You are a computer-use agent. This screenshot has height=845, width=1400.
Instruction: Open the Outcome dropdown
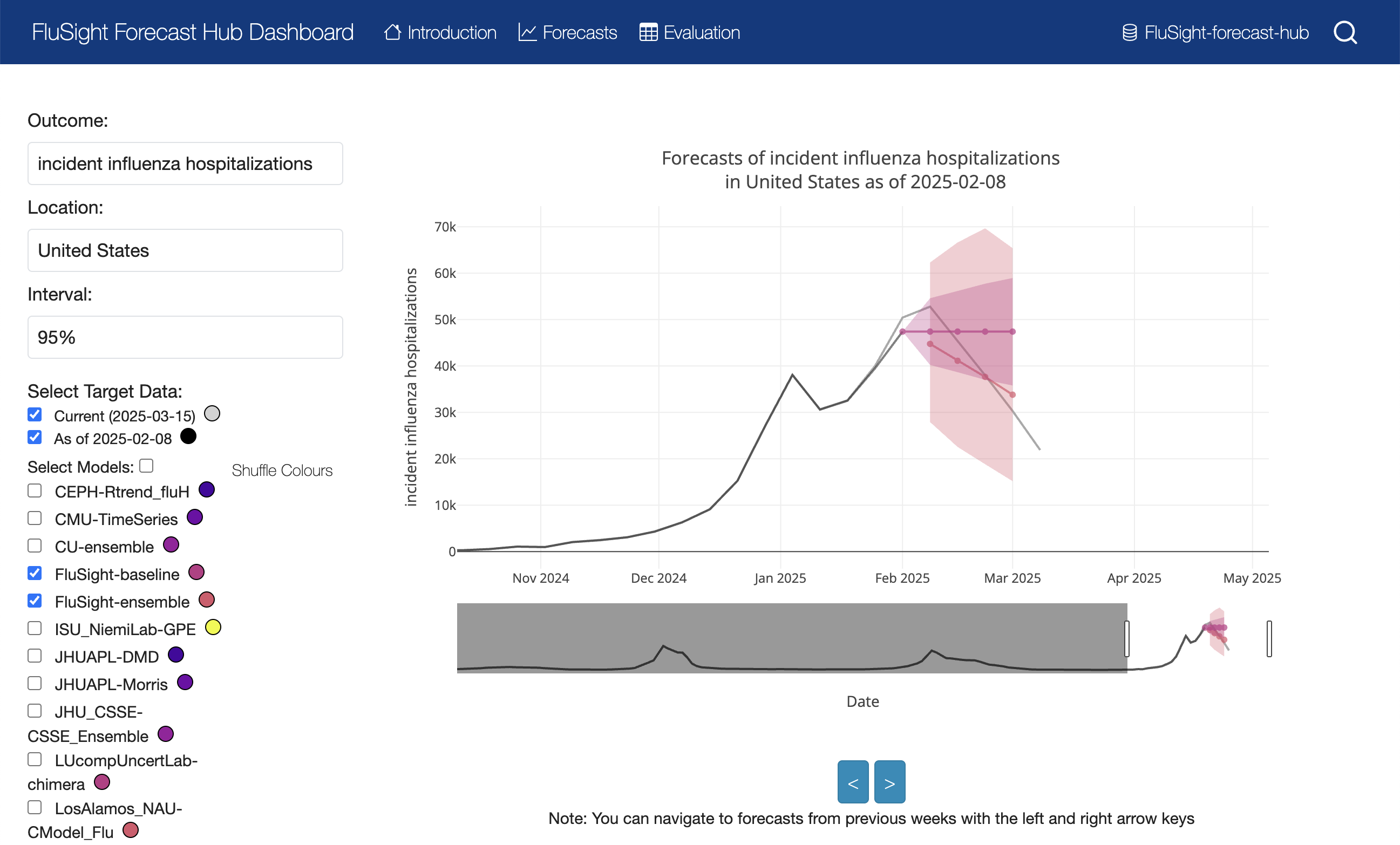185,163
